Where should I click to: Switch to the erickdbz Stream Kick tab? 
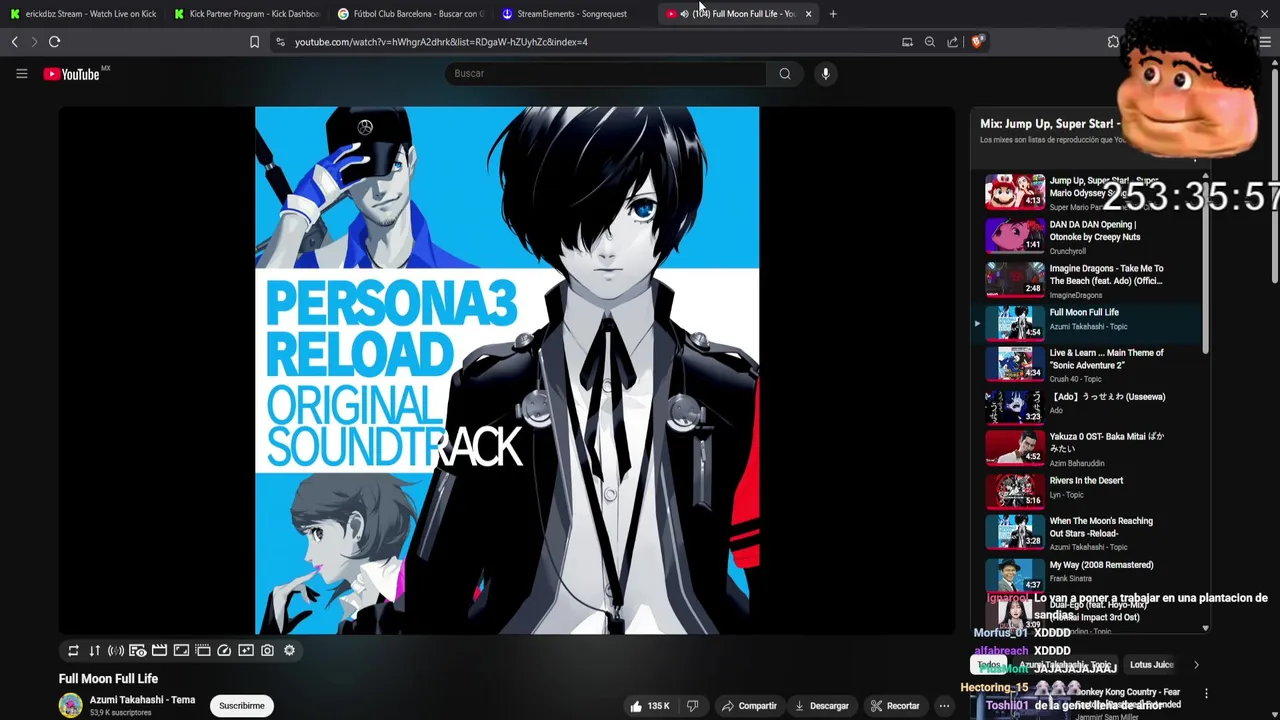(83, 14)
